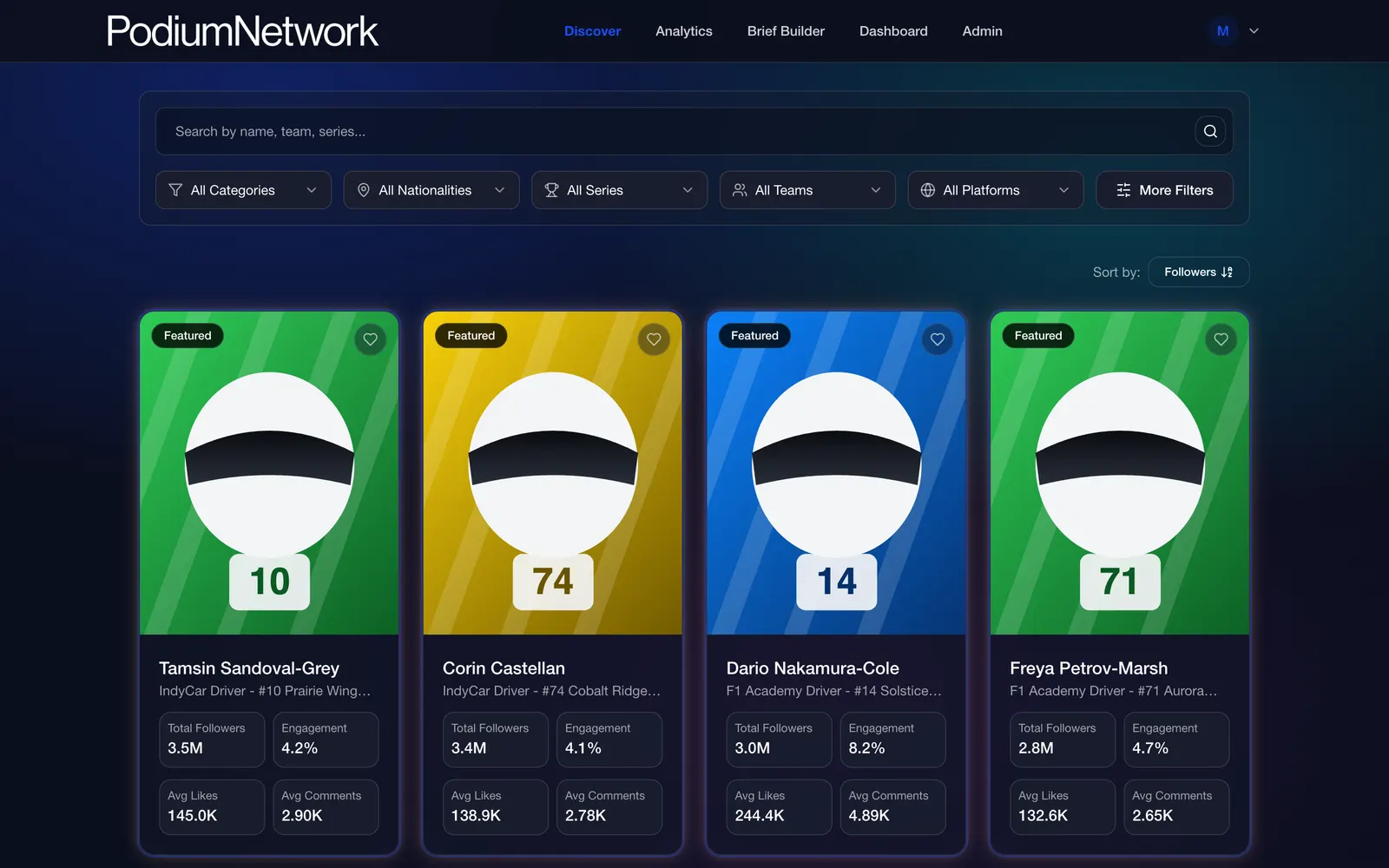Click the PodiumNetwork logo

[x=242, y=31]
